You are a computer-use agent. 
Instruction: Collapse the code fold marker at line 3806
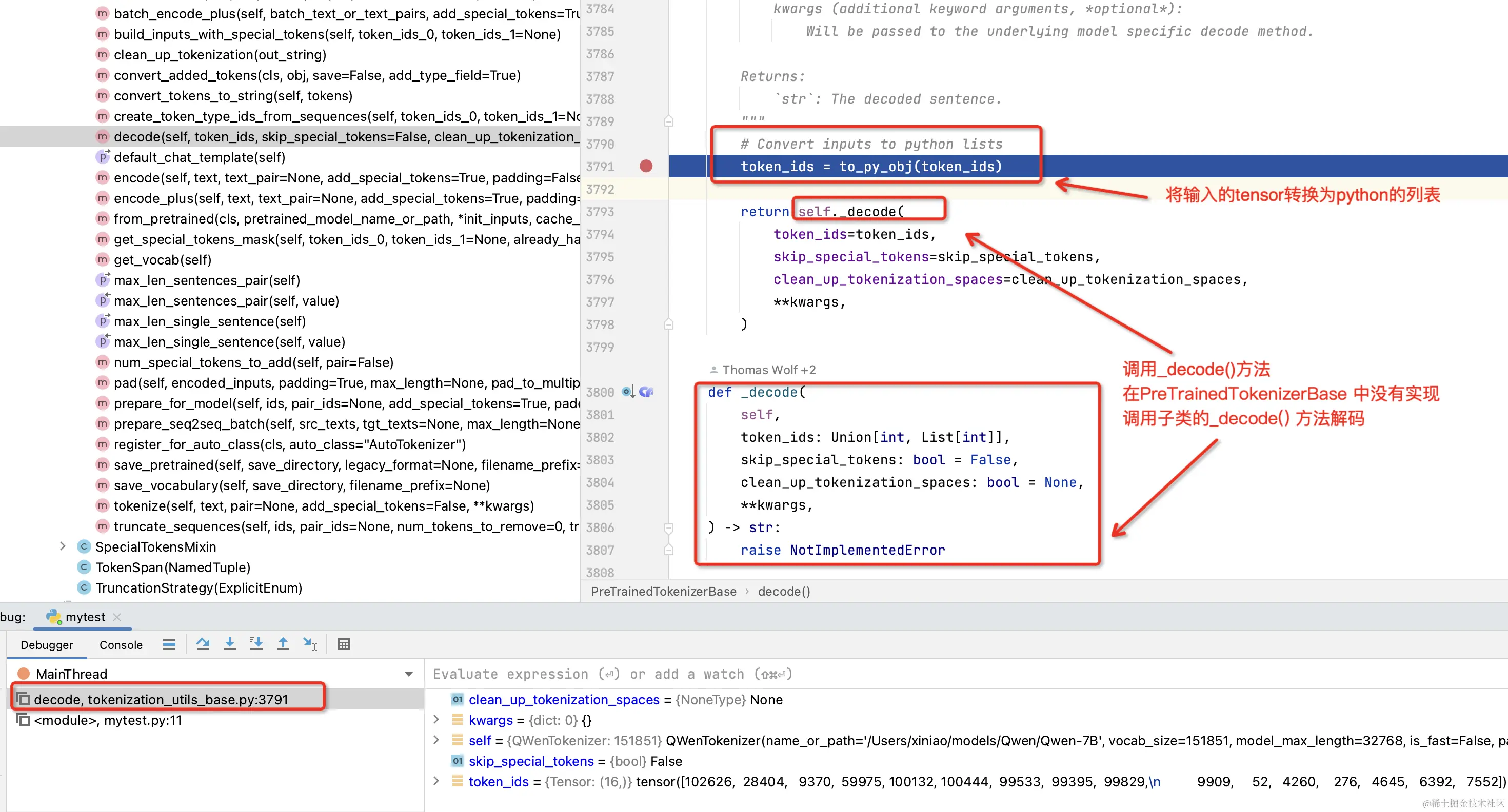tap(668, 527)
